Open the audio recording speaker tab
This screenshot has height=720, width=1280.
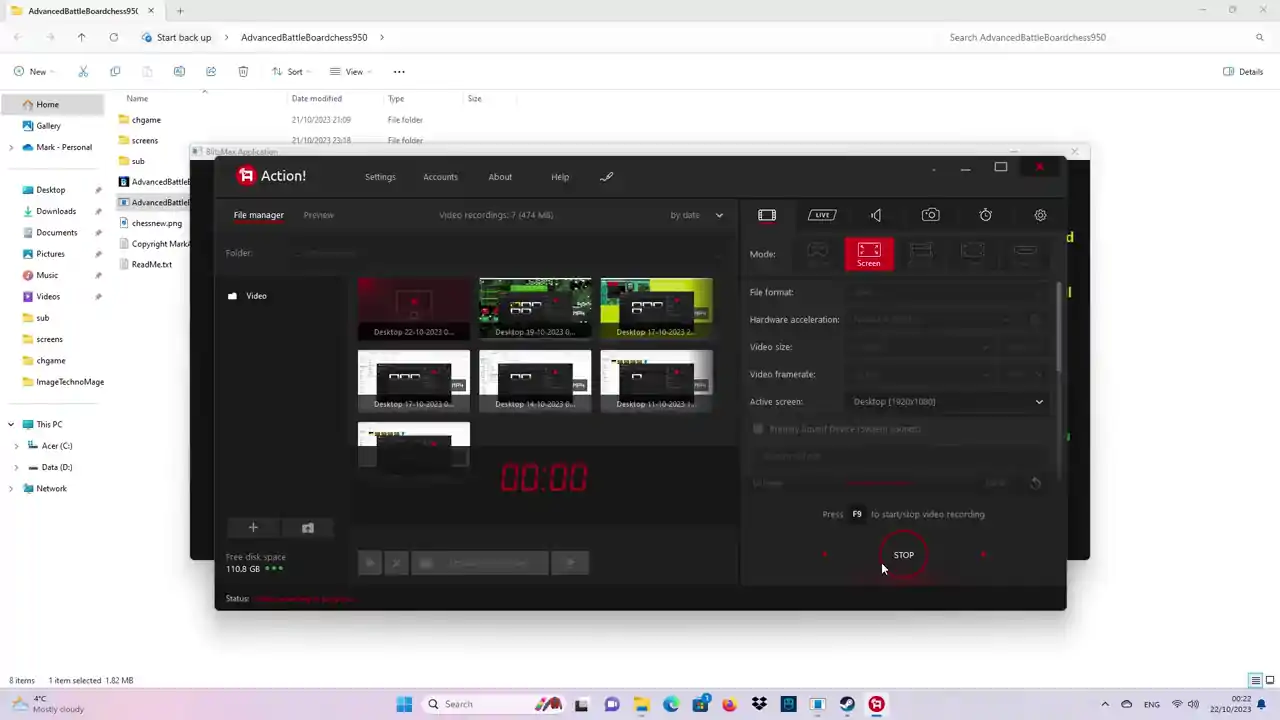[876, 215]
